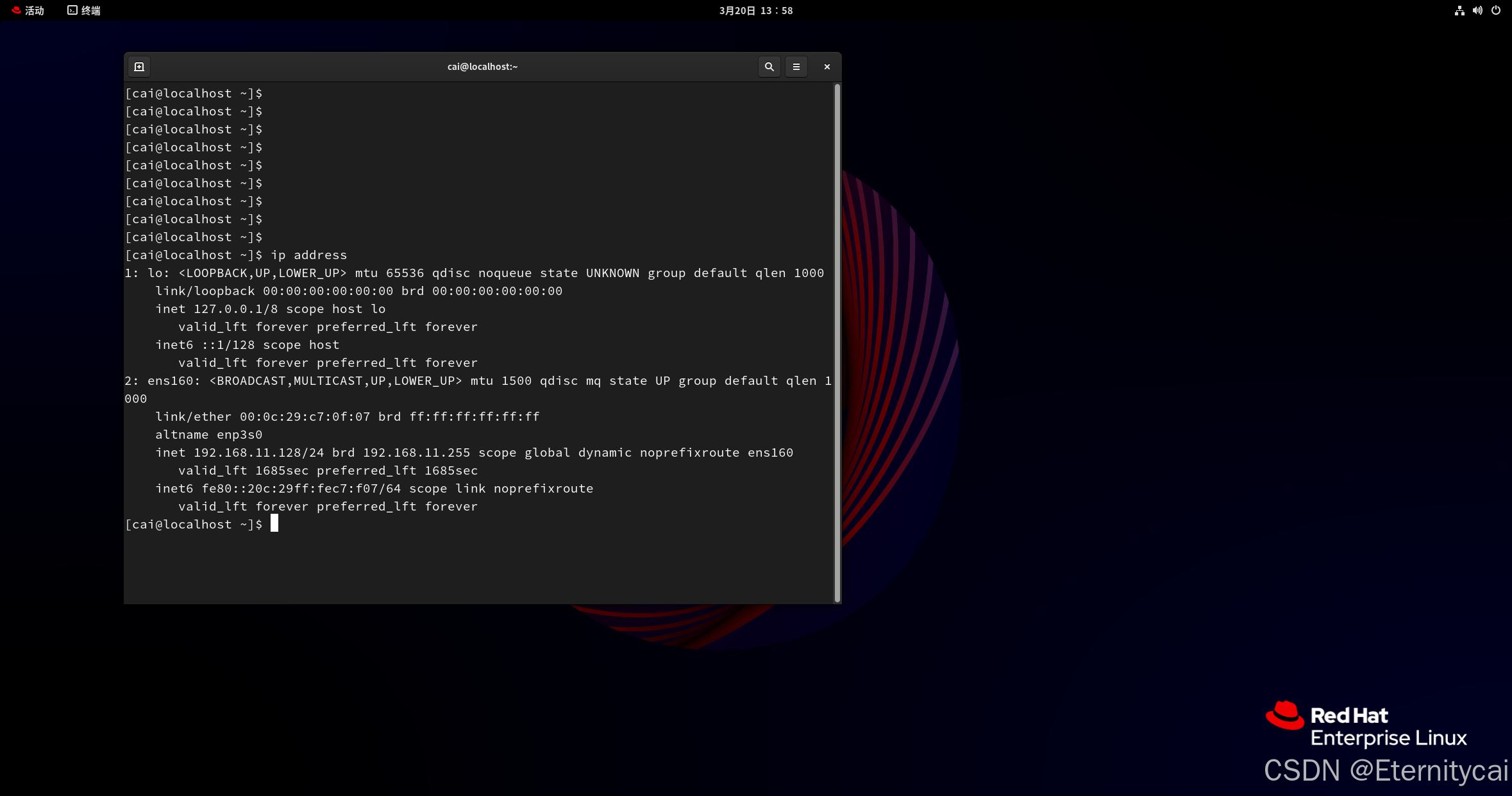Image resolution: width=1512 pixels, height=796 pixels.
Task: Close the cai@localhost terminal window
Action: point(827,67)
